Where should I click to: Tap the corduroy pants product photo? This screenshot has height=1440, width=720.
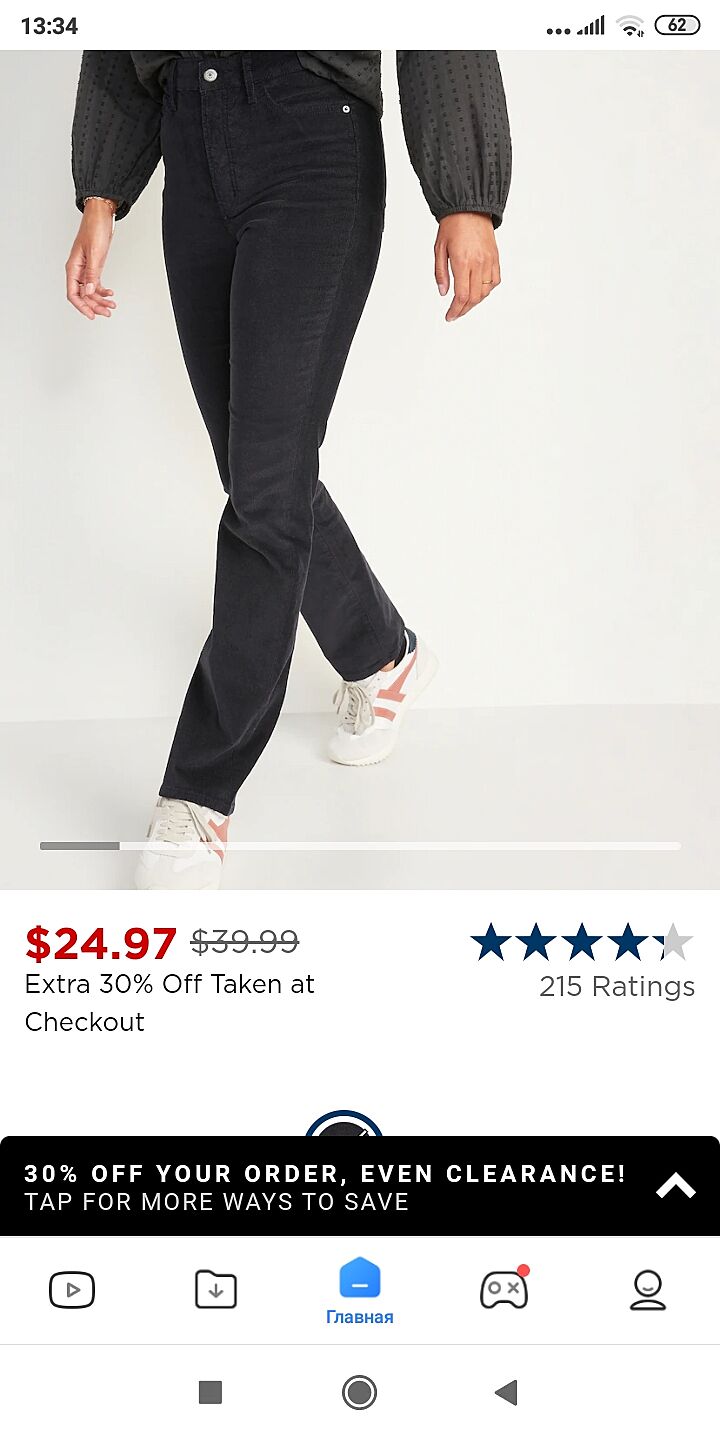(x=360, y=470)
